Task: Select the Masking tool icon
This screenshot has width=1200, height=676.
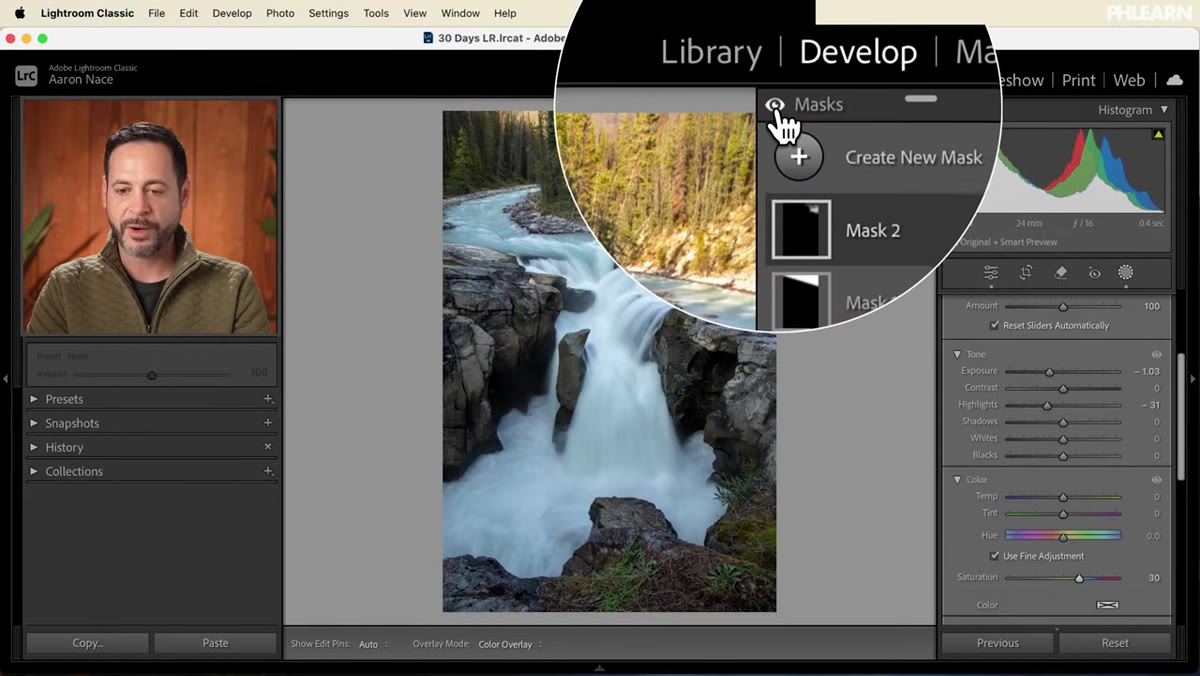Action: [x=1125, y=272]
